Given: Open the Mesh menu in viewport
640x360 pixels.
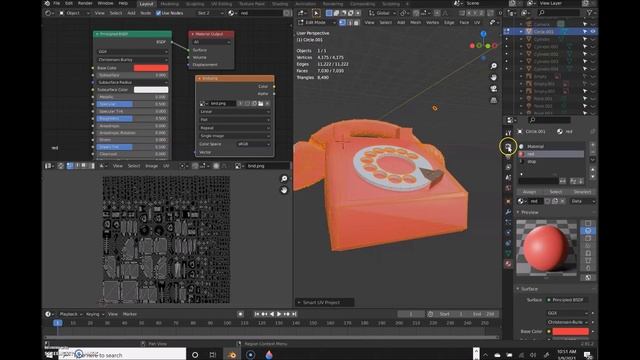Looking at the screenshot, I should click(416, 22).
